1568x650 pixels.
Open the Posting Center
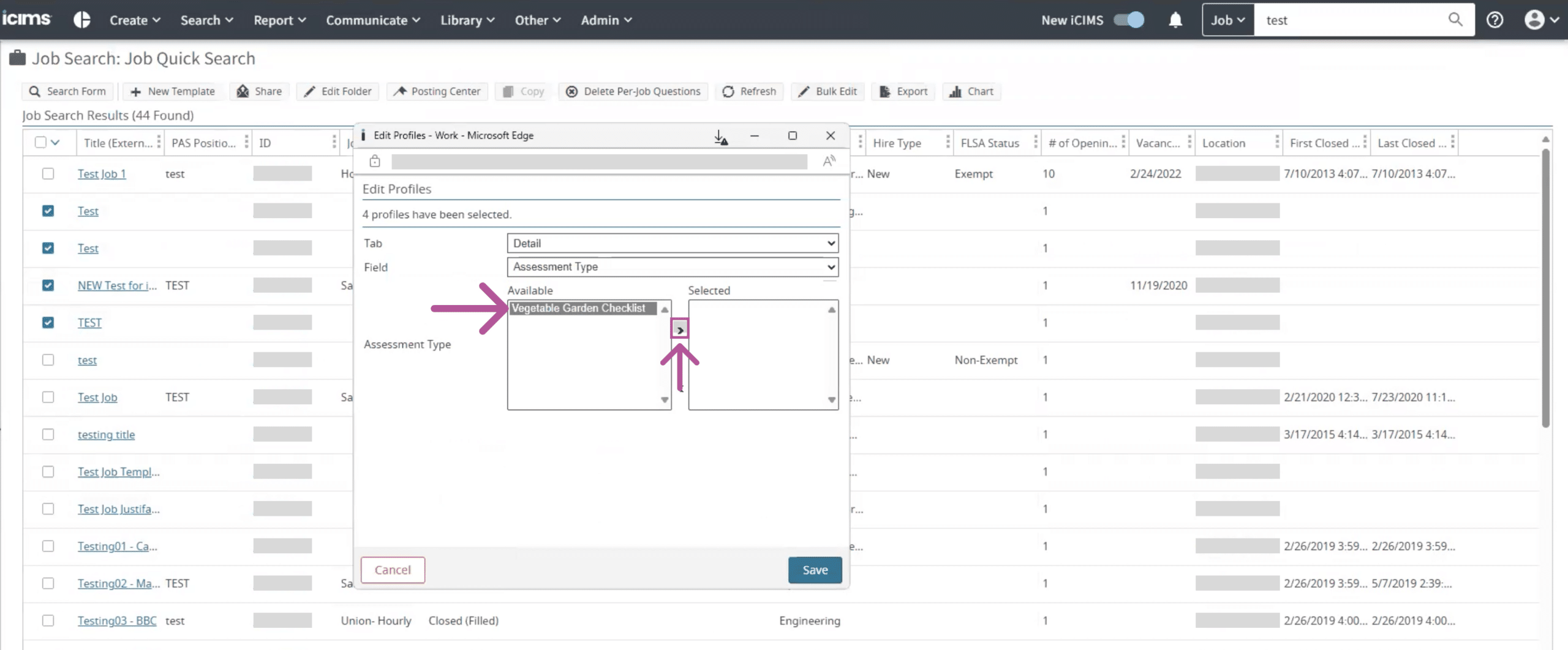(437, 91)
